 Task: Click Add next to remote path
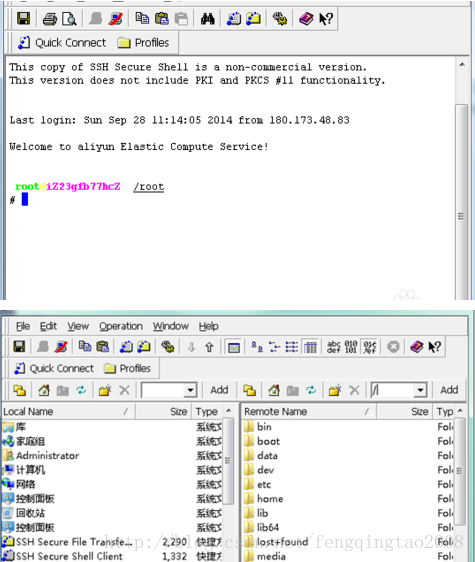point(449,390)
